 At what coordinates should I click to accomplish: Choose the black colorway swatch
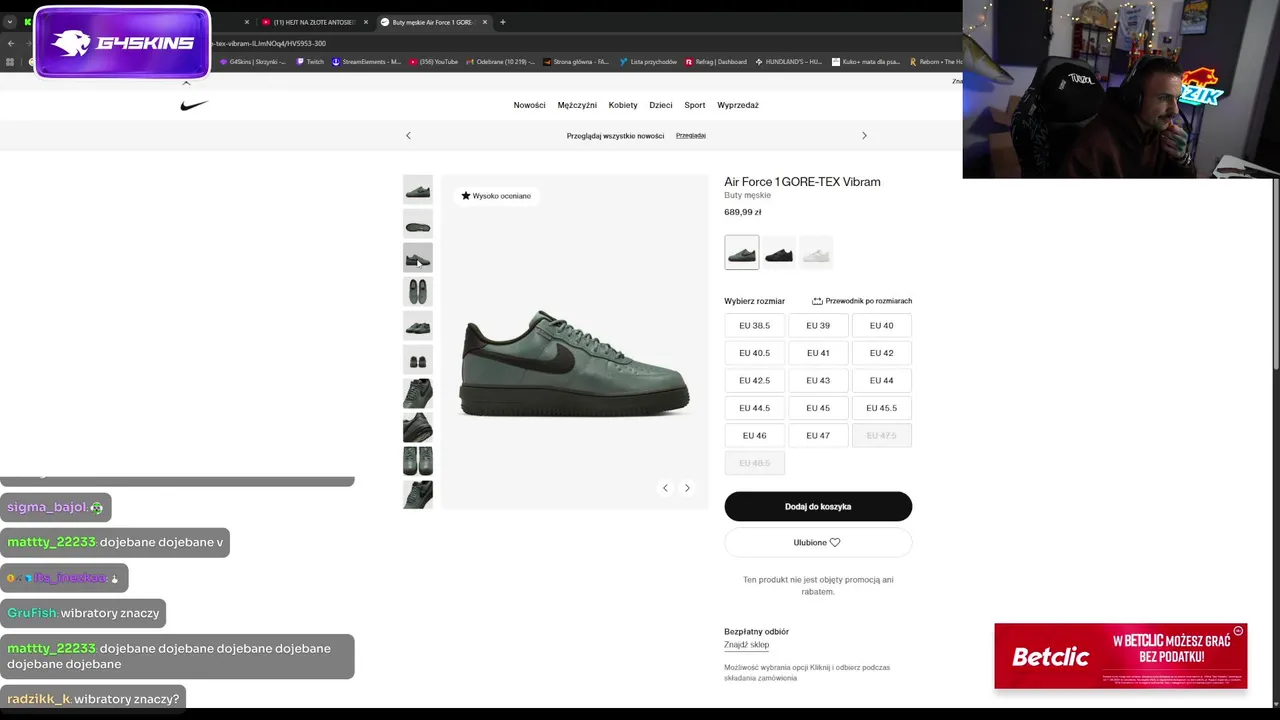pos(779,253)
